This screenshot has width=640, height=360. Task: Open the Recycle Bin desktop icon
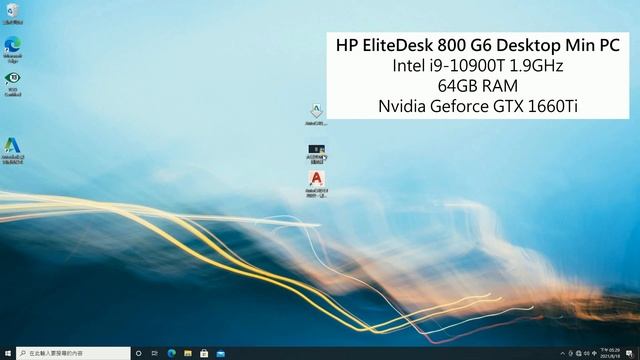13,14
